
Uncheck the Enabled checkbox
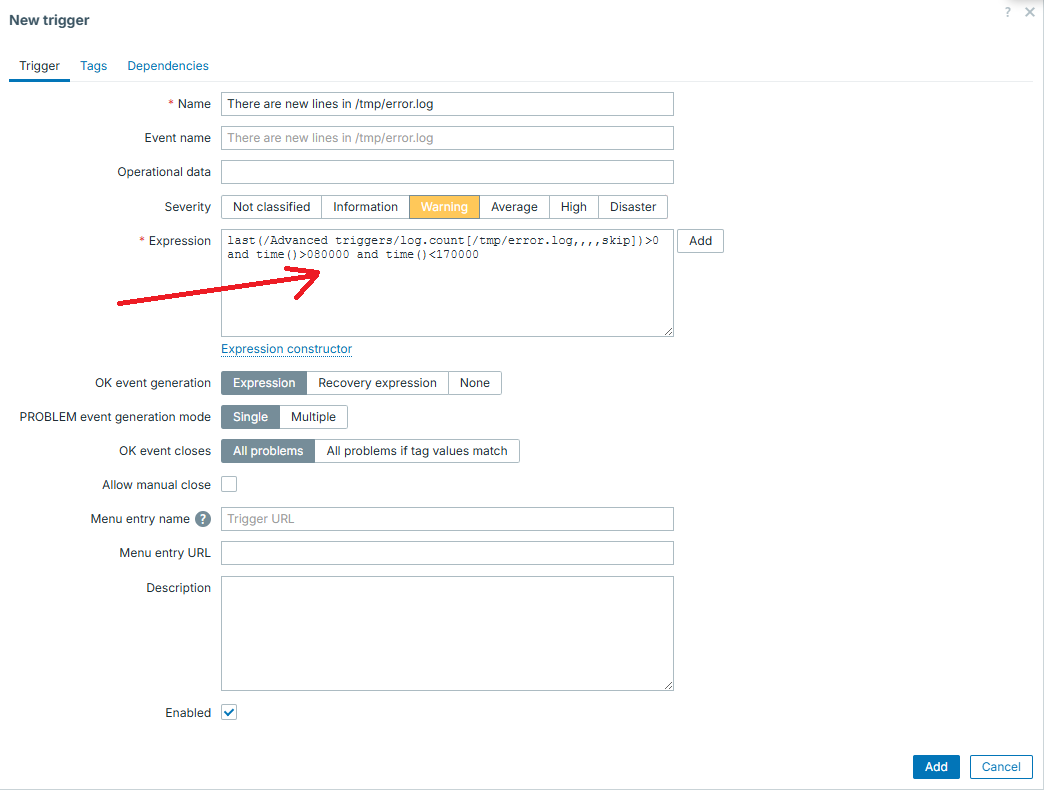click(x=229, y=713)
